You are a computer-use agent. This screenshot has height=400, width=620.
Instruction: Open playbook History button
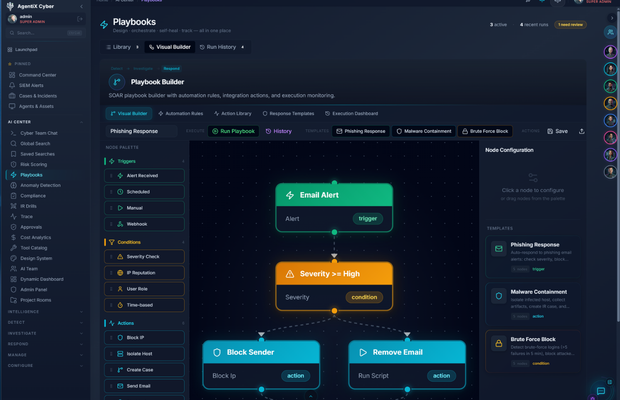coord(279,131)
